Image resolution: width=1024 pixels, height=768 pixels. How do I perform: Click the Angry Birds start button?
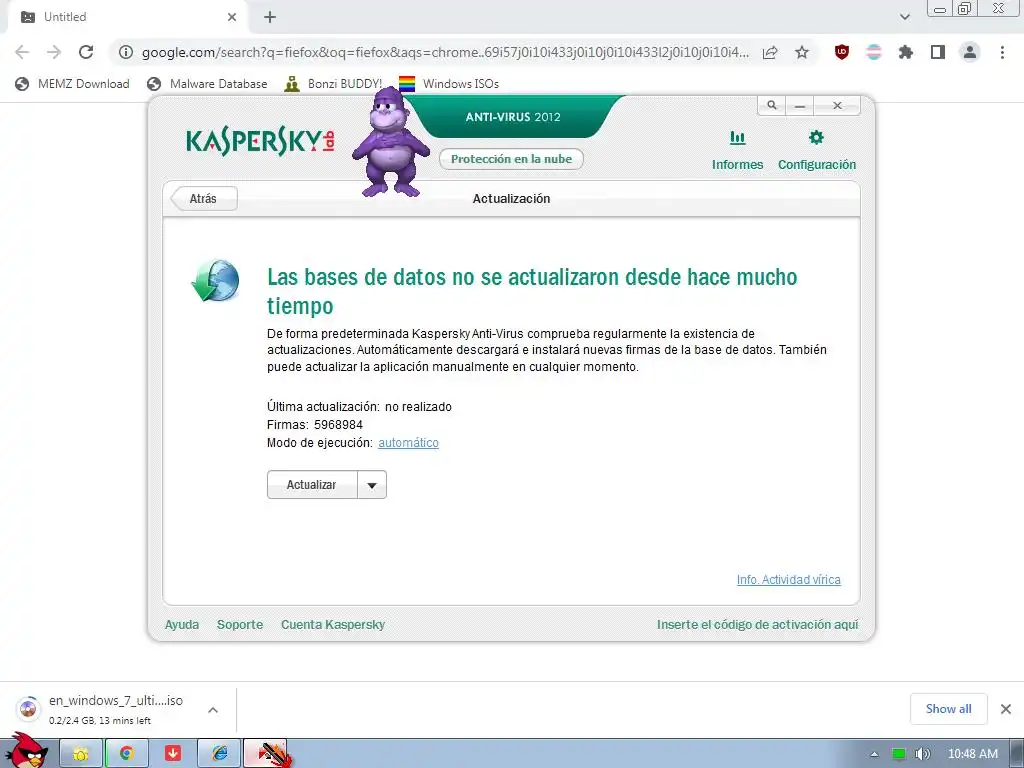pyautogui.click(x=27, y=751)
